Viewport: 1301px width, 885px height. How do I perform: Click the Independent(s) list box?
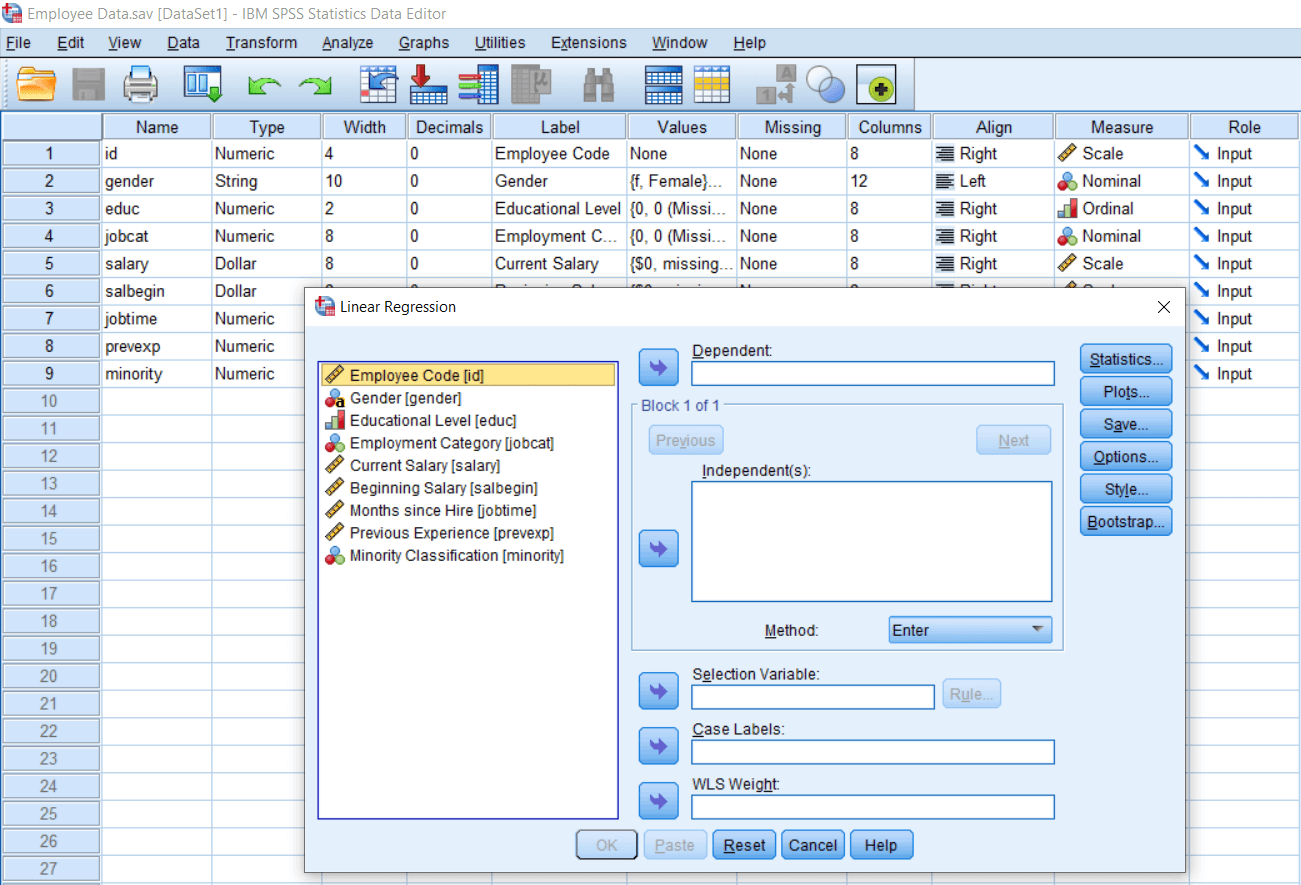(x=872, y=541)
